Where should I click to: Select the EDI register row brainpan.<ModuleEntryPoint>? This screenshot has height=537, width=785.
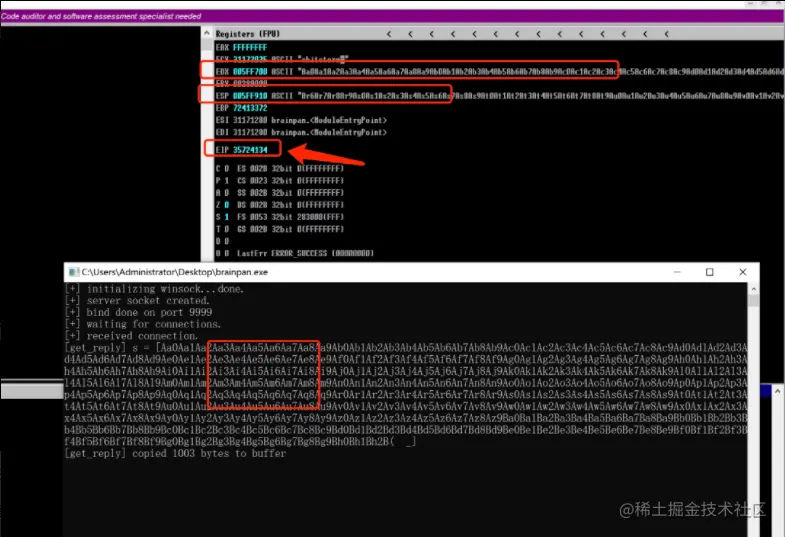[x=301, y=132]
